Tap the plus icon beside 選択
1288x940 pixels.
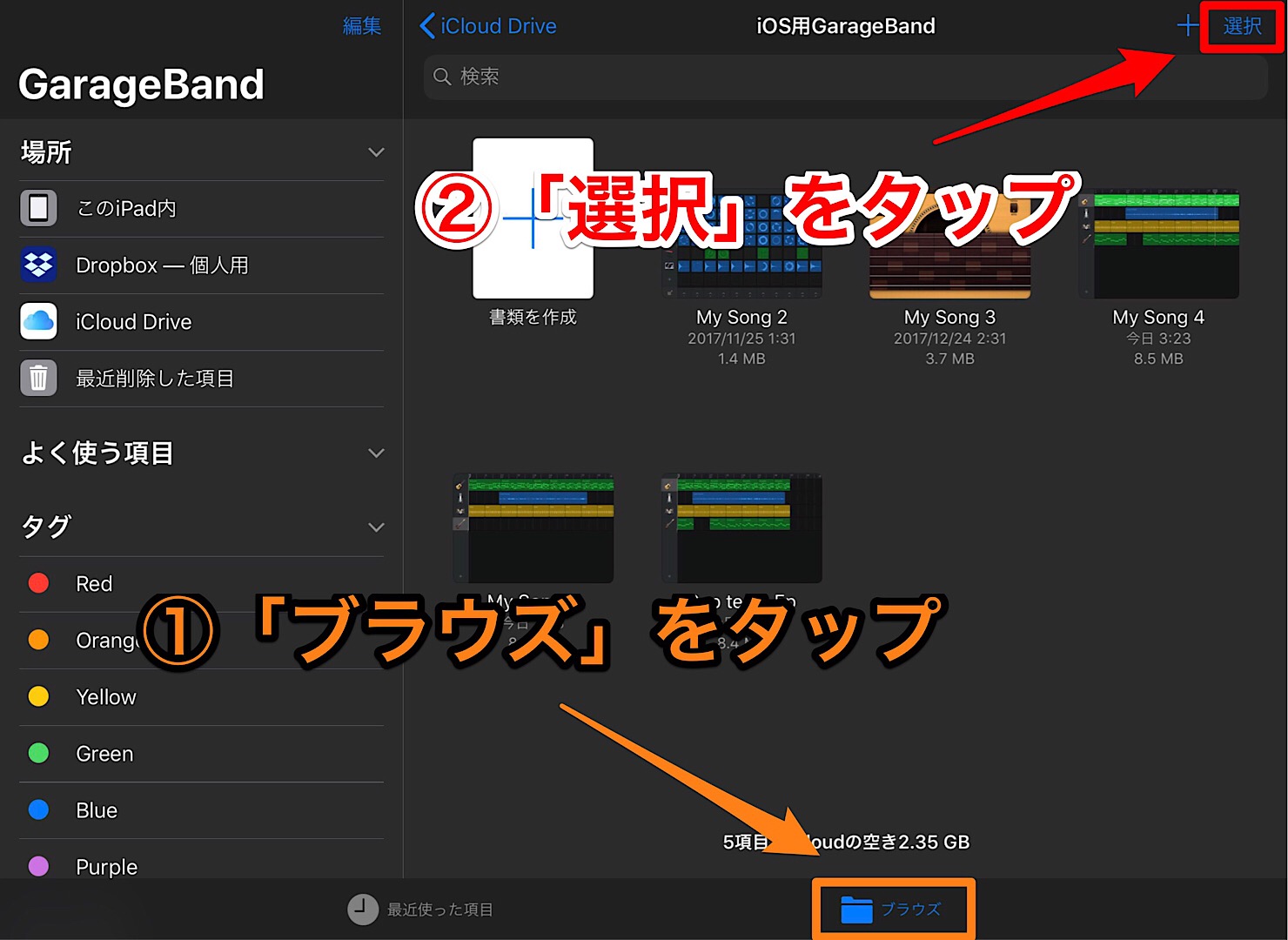(1187, 25)
